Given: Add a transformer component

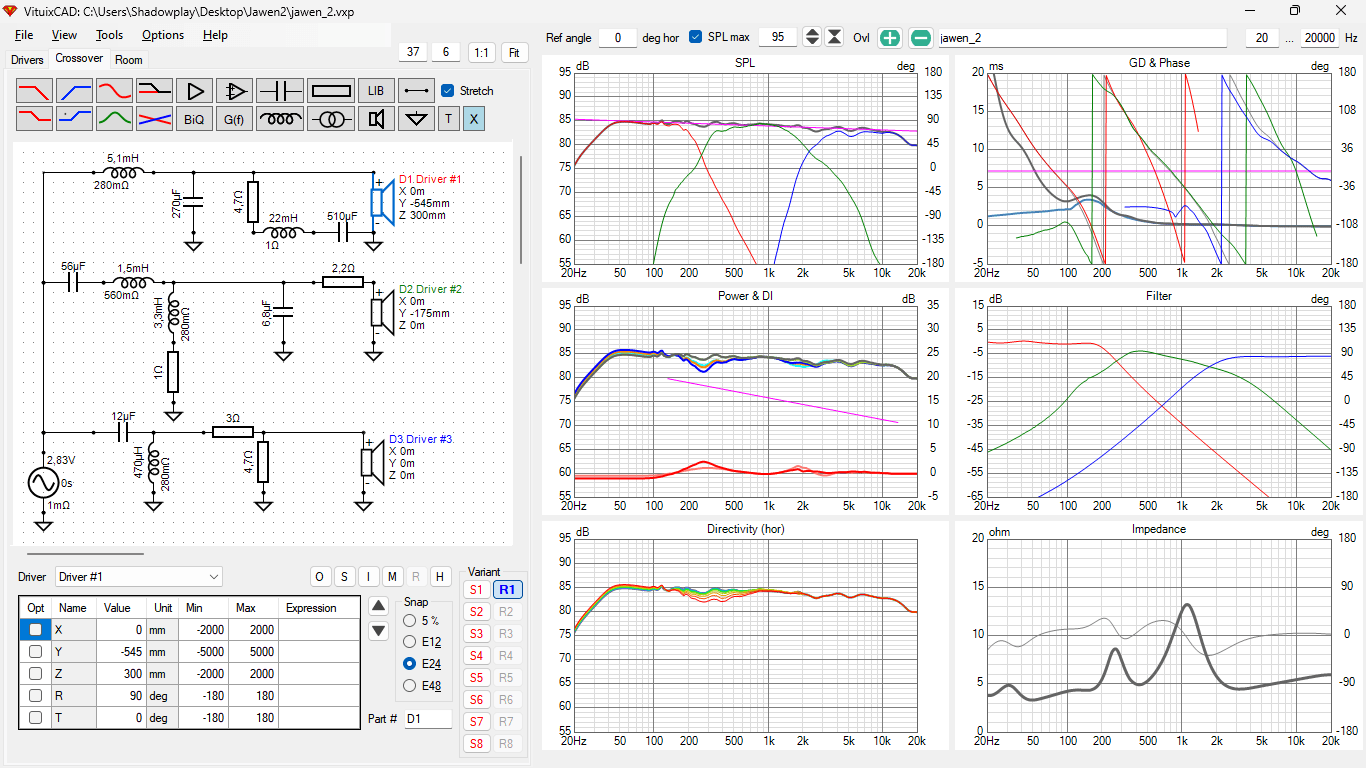Looking at the screenshot, I should (331, 119).
